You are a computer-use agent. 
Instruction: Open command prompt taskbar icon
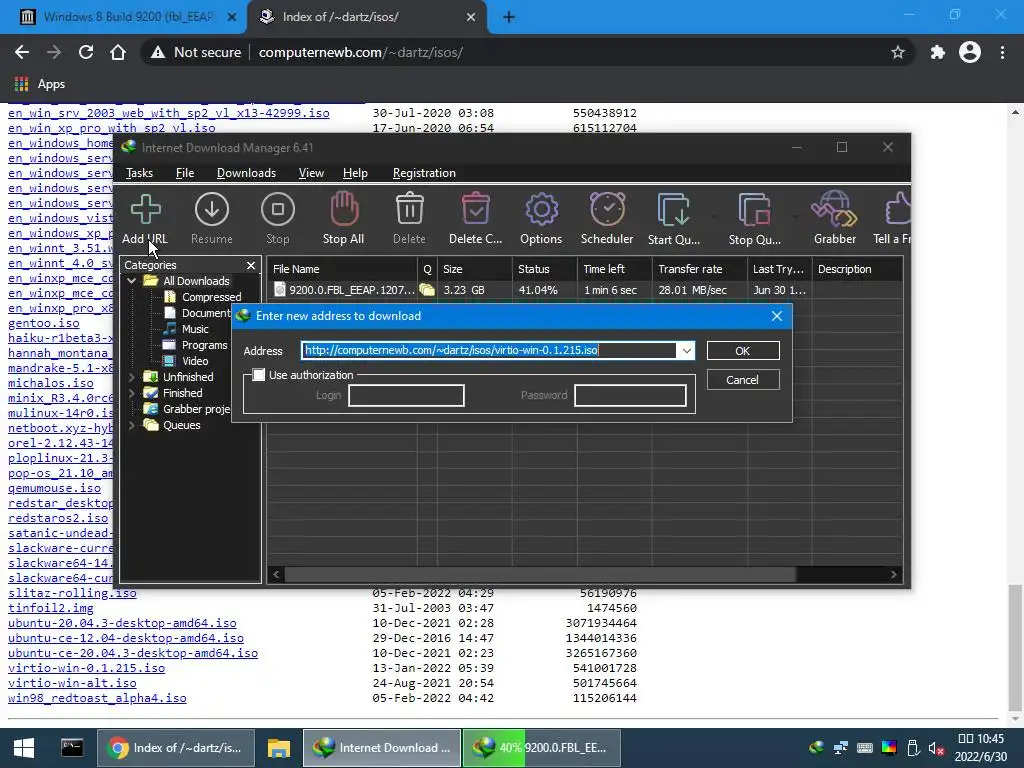coord(72,747)
